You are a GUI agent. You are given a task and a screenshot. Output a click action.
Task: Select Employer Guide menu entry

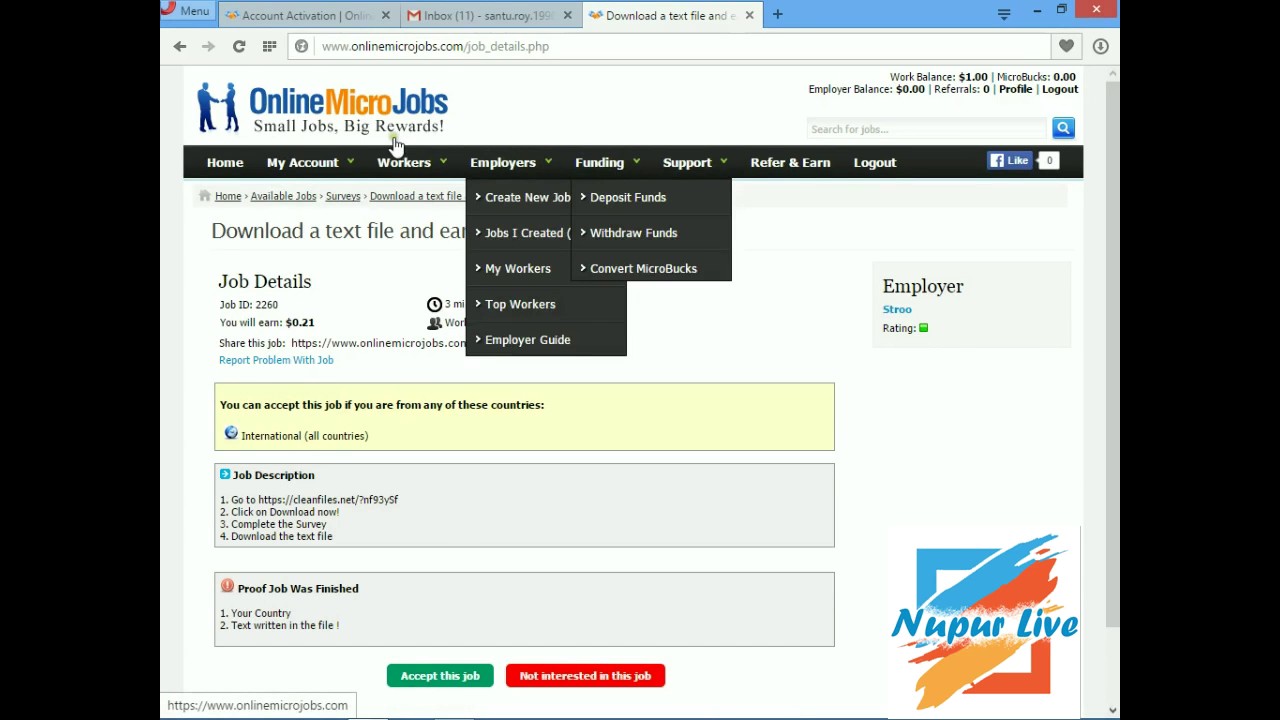click(x=546, y=340)
